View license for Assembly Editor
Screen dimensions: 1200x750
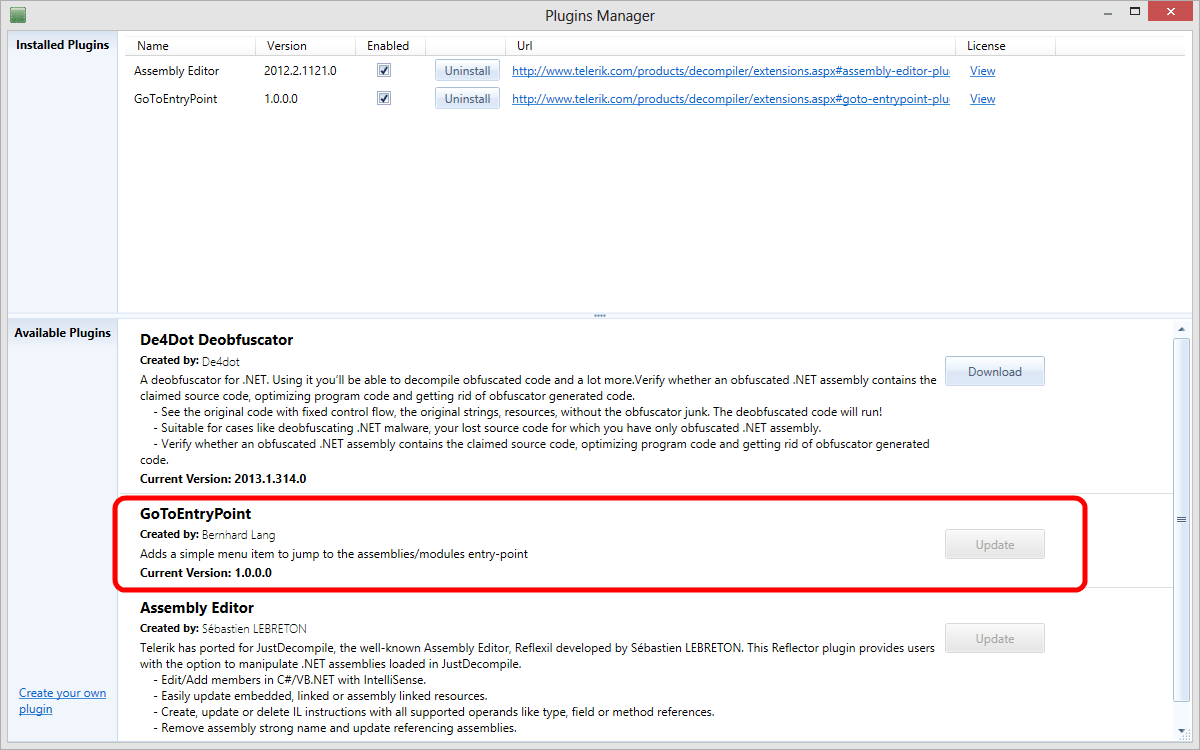click(982, 71)
